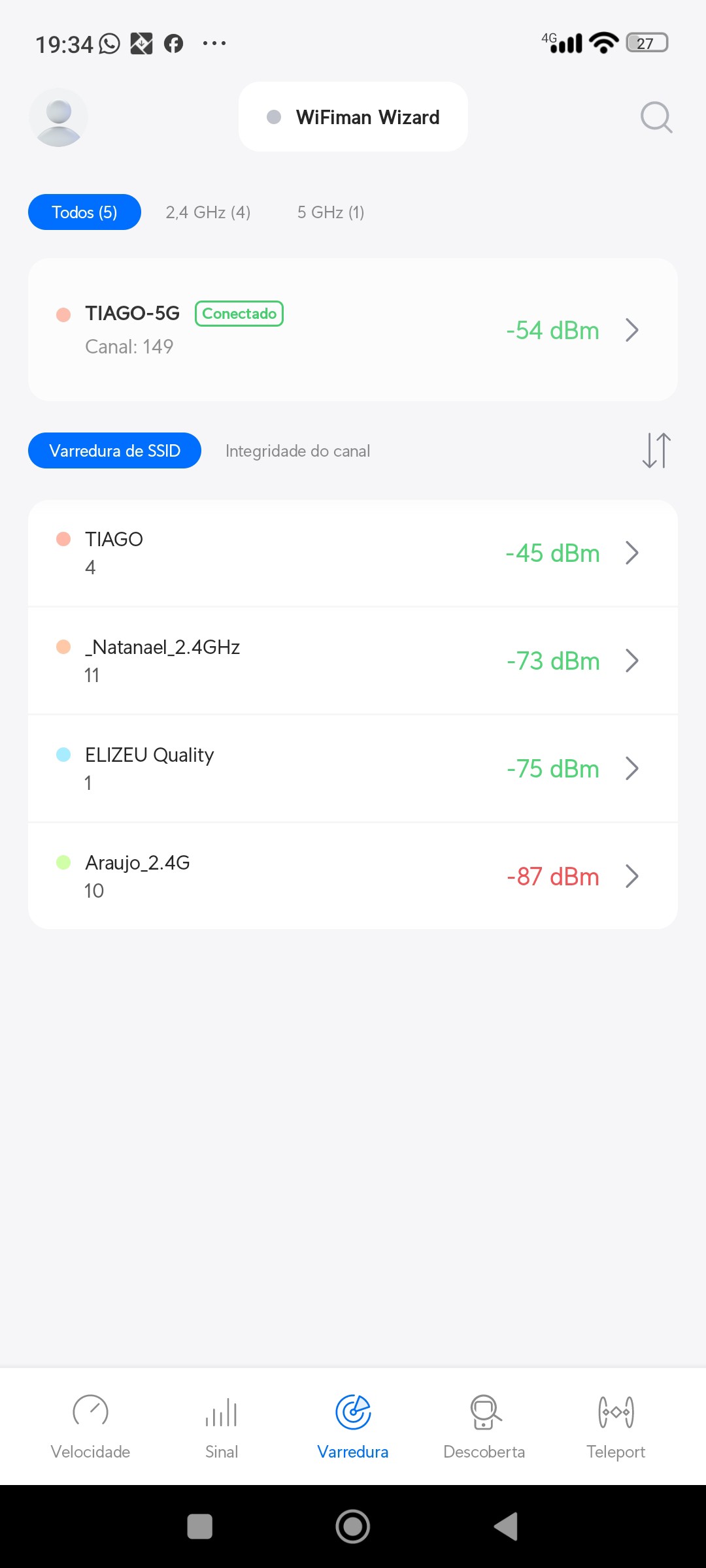706x1568 pixels.
Task: Tap the search magnifier icon
Action: (656, 118)
